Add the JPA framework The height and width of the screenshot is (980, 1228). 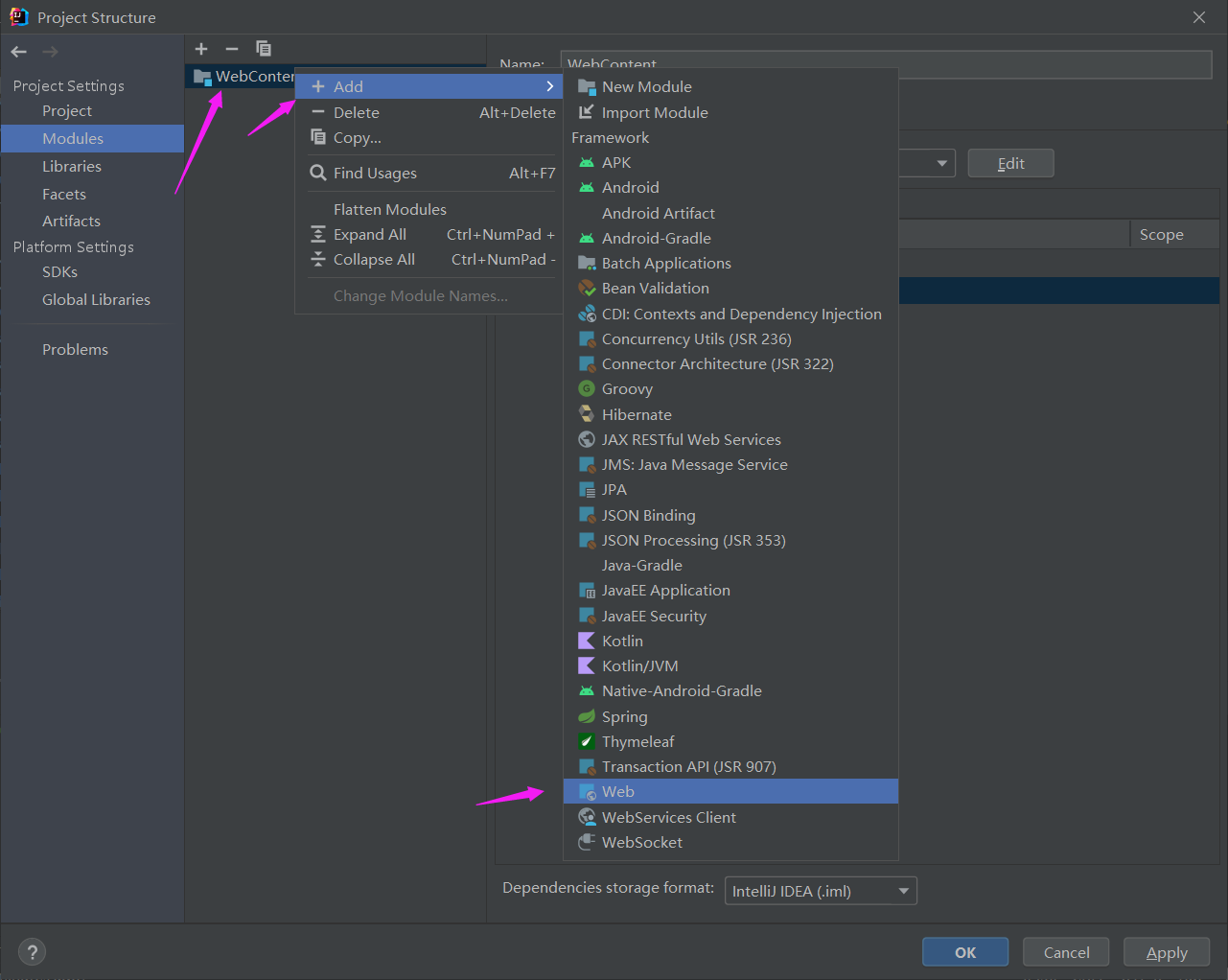(730, 490)
